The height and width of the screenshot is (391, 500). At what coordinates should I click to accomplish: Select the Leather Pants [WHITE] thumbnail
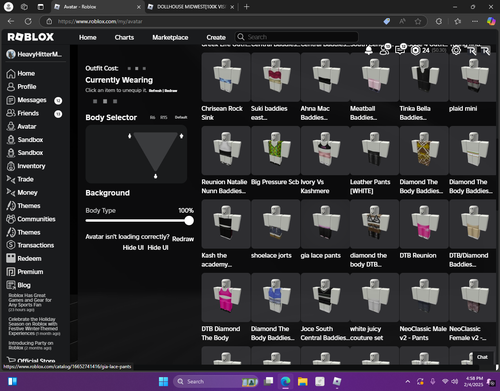(x=374, y=150)
